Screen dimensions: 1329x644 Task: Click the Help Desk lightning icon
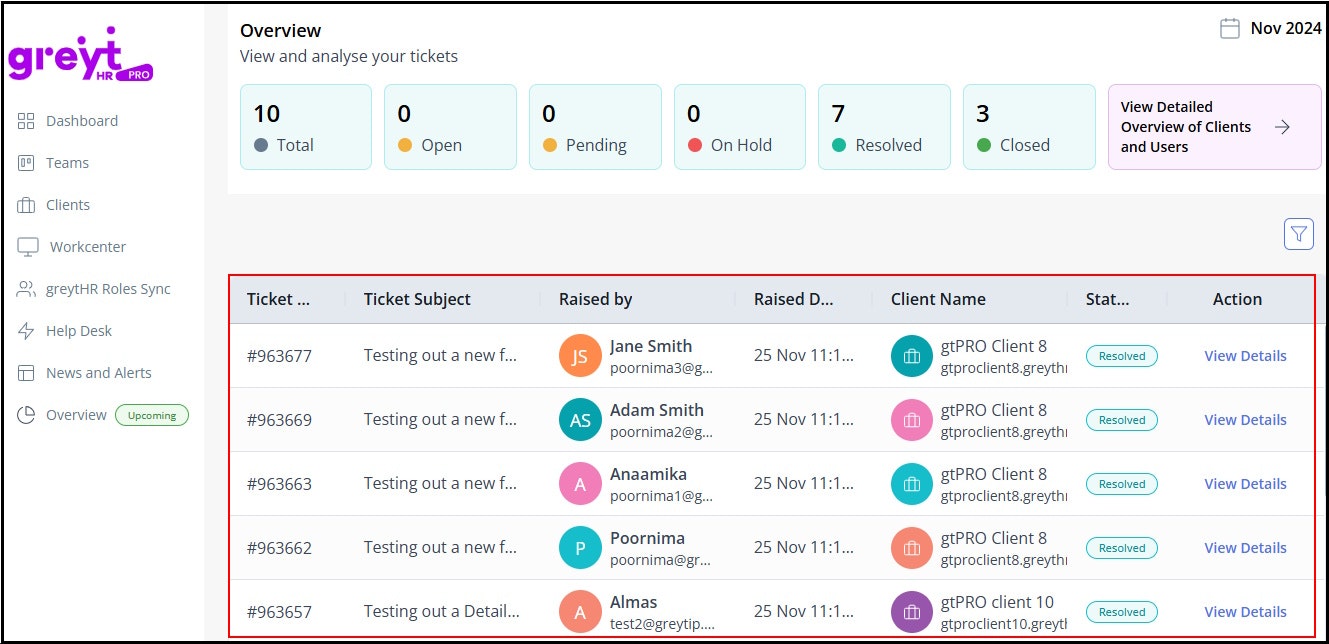(26, 331)
